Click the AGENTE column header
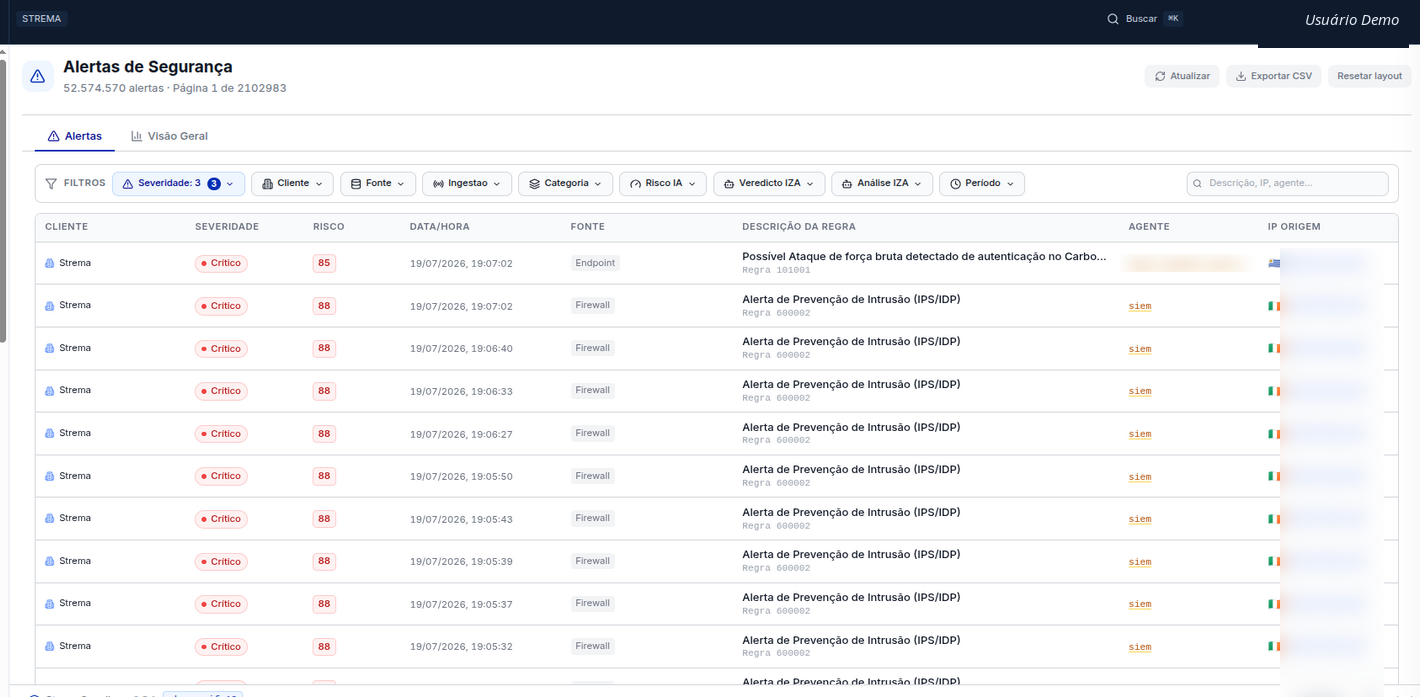Screen dimensions: 1420x697 pyautogui.click(x=1149, y=227)
